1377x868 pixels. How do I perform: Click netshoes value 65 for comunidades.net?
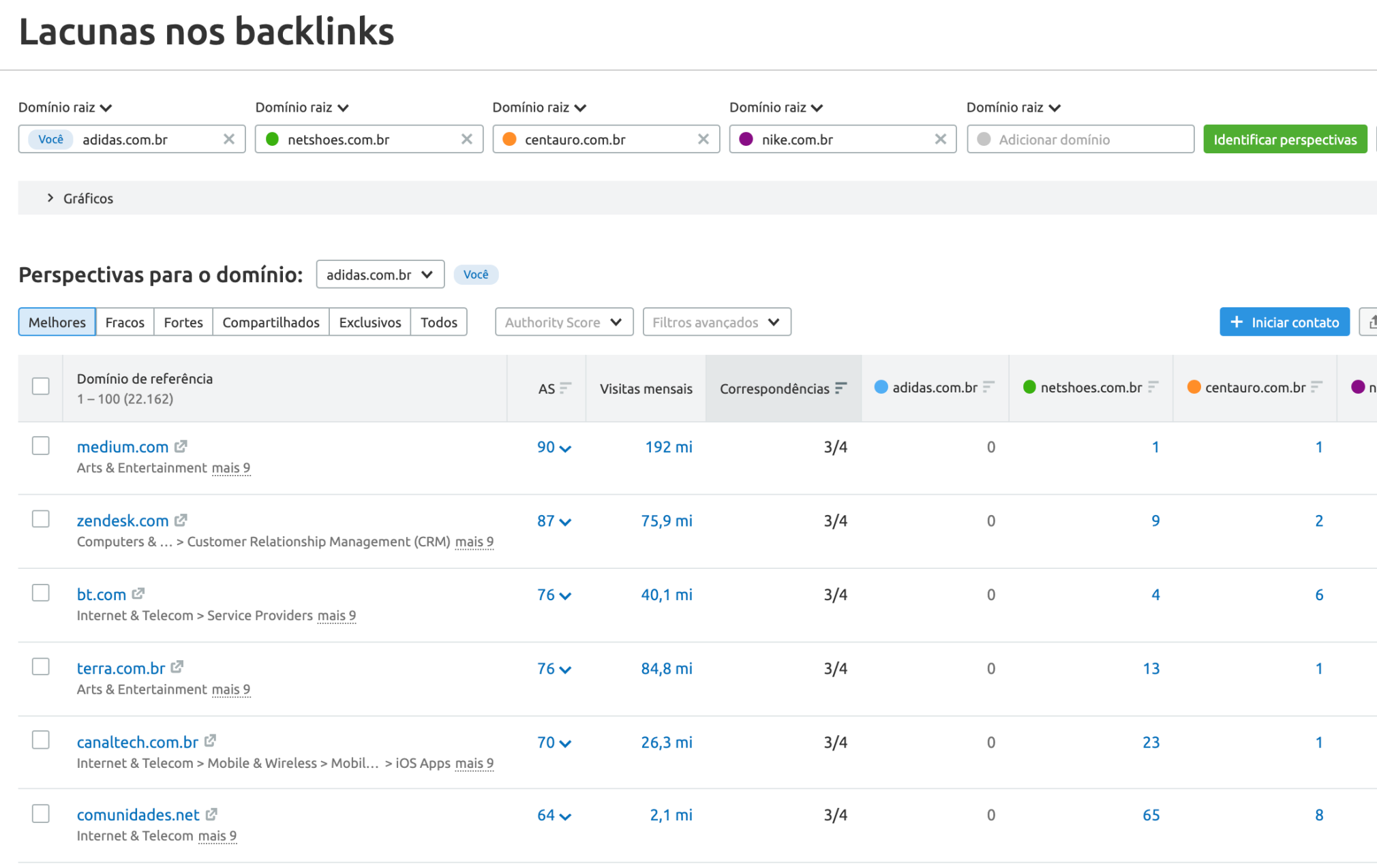1151,815
